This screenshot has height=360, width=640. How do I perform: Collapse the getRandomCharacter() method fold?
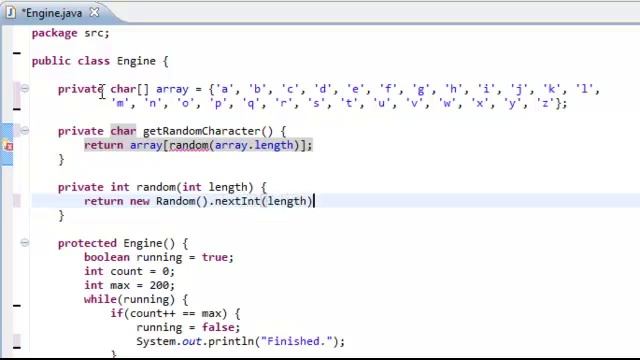[x=24, y=131]
